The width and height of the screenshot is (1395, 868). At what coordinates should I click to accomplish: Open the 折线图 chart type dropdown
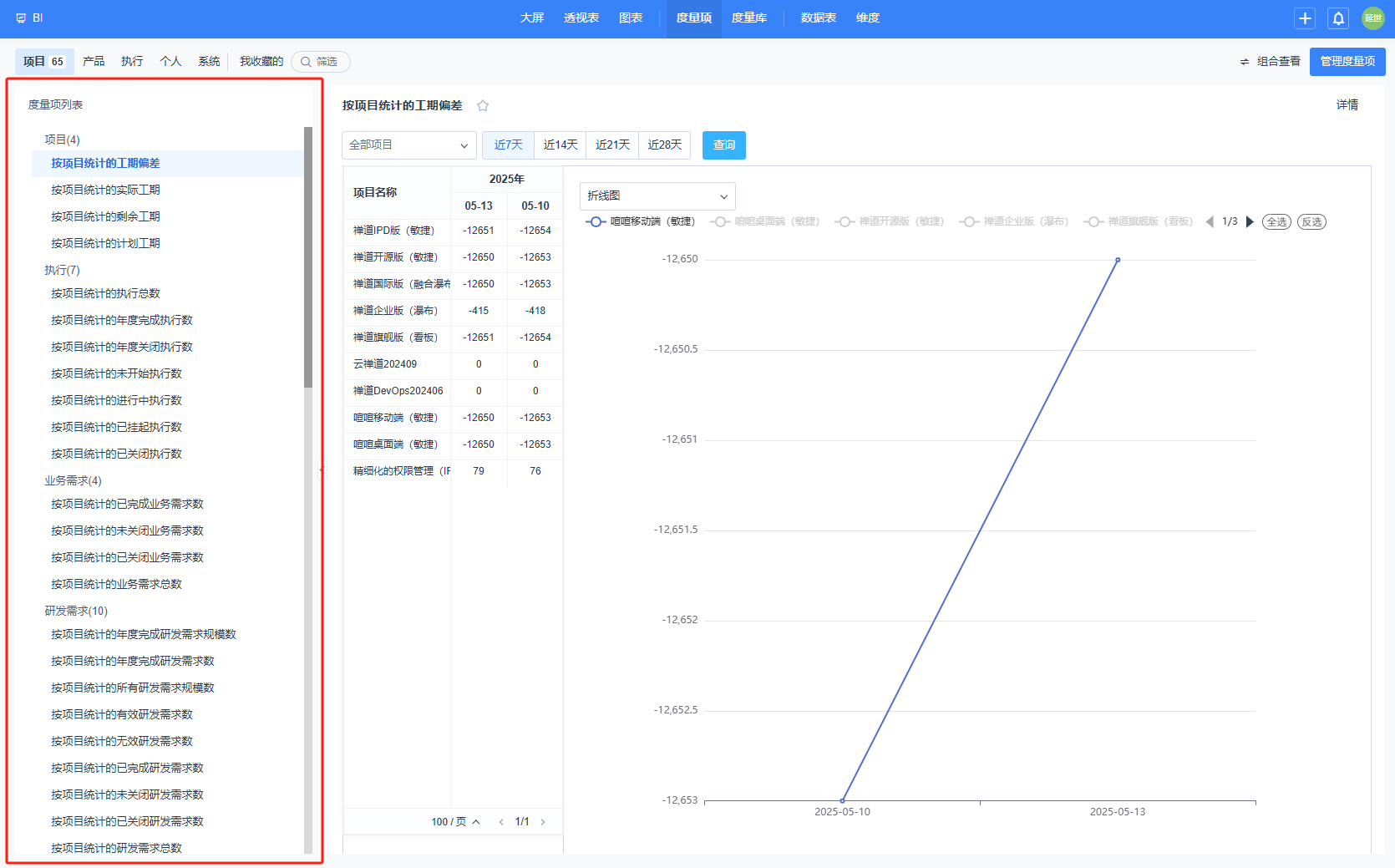click(x=657, y=196)
